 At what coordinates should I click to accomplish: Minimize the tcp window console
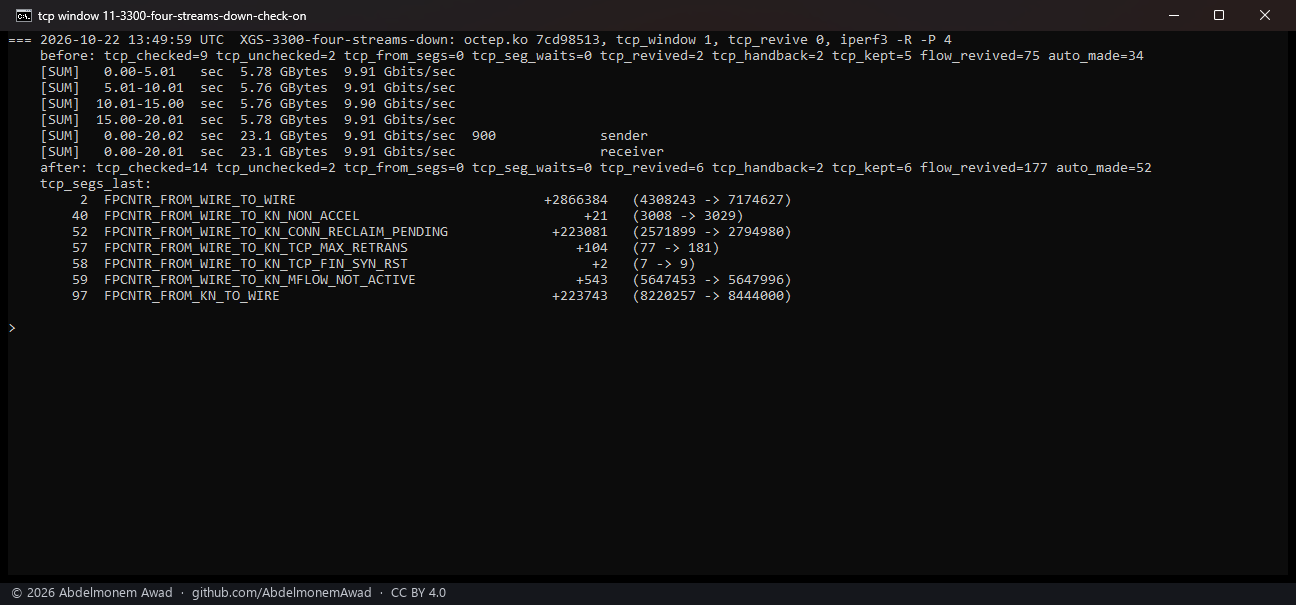[1172, 15]
